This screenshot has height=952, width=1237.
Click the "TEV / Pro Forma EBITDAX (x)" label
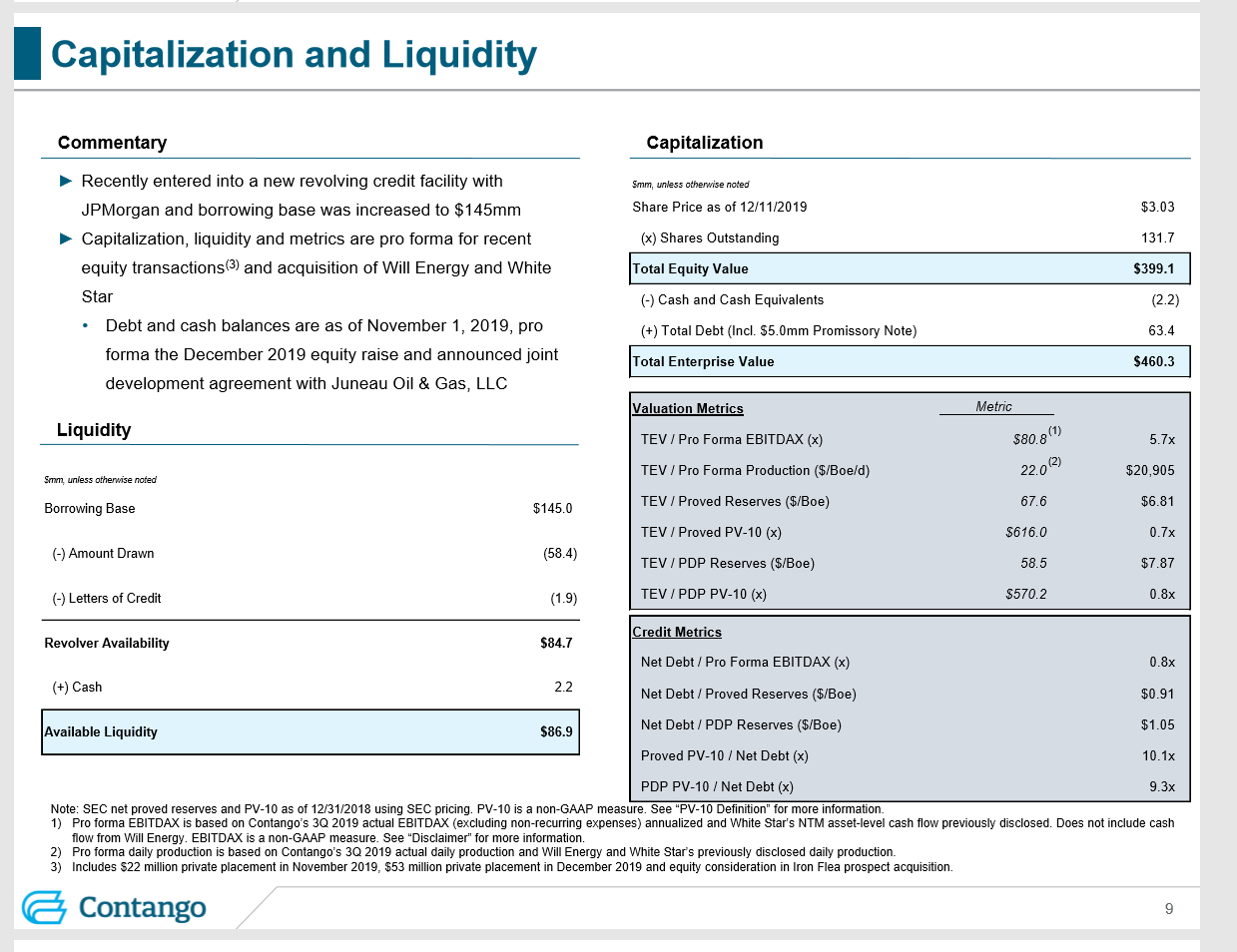732,439
